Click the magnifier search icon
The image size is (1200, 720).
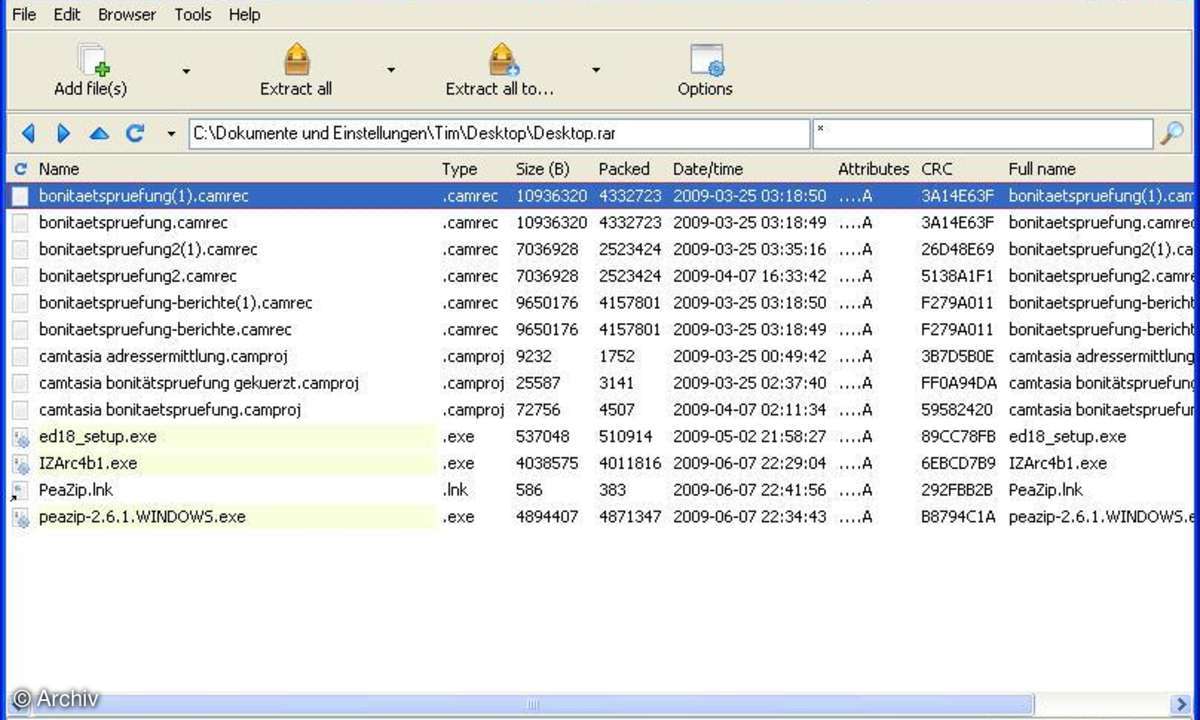[1171, 133]
